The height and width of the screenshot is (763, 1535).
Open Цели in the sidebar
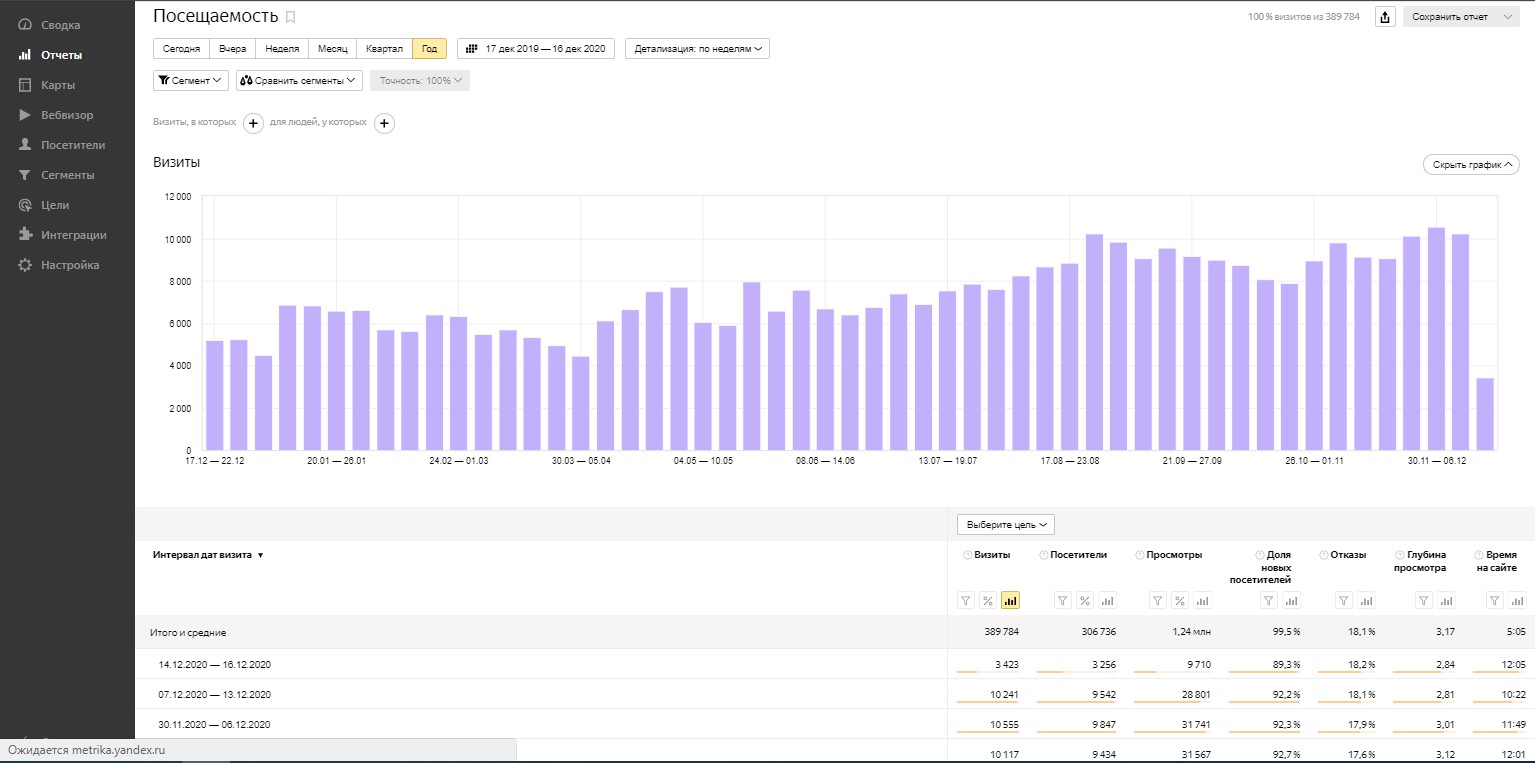tap(55, 205)
